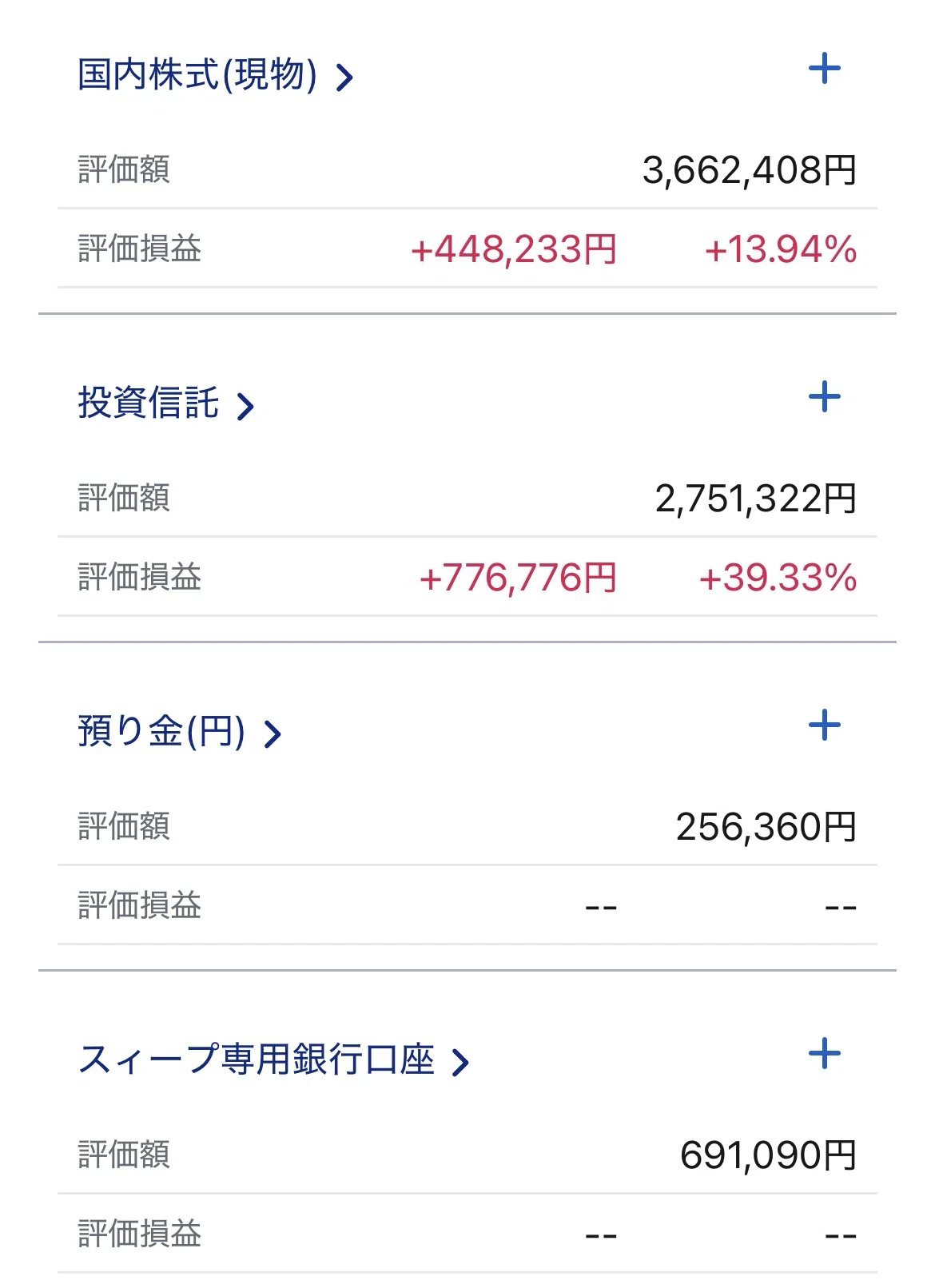Image resolution: width=935 pixels, height=1288 pixels.
Task: Expand 投資信託 with the plus icon
Action: click(x=825, y=397)
